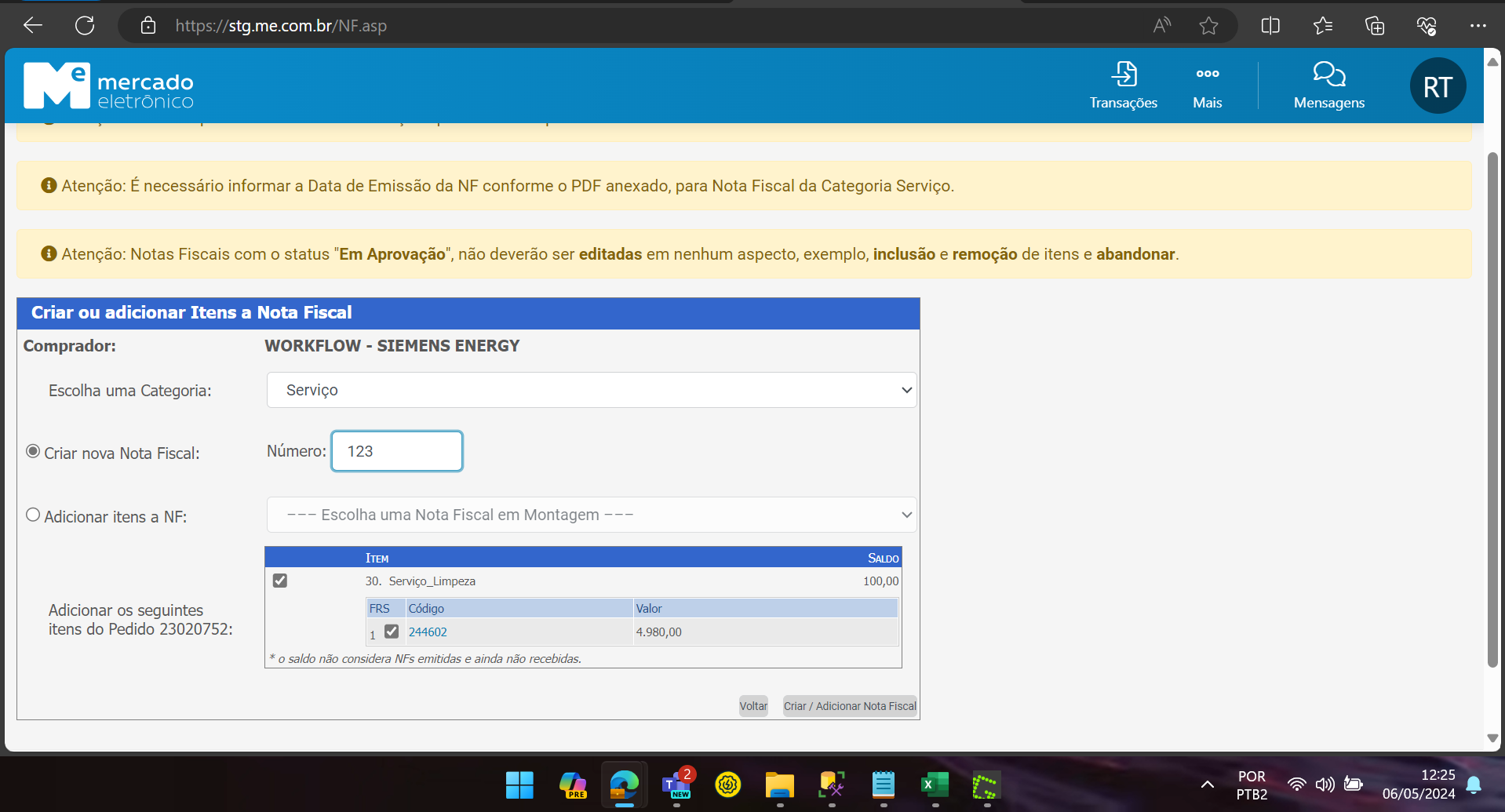View site information lock icon

[148, 26]
